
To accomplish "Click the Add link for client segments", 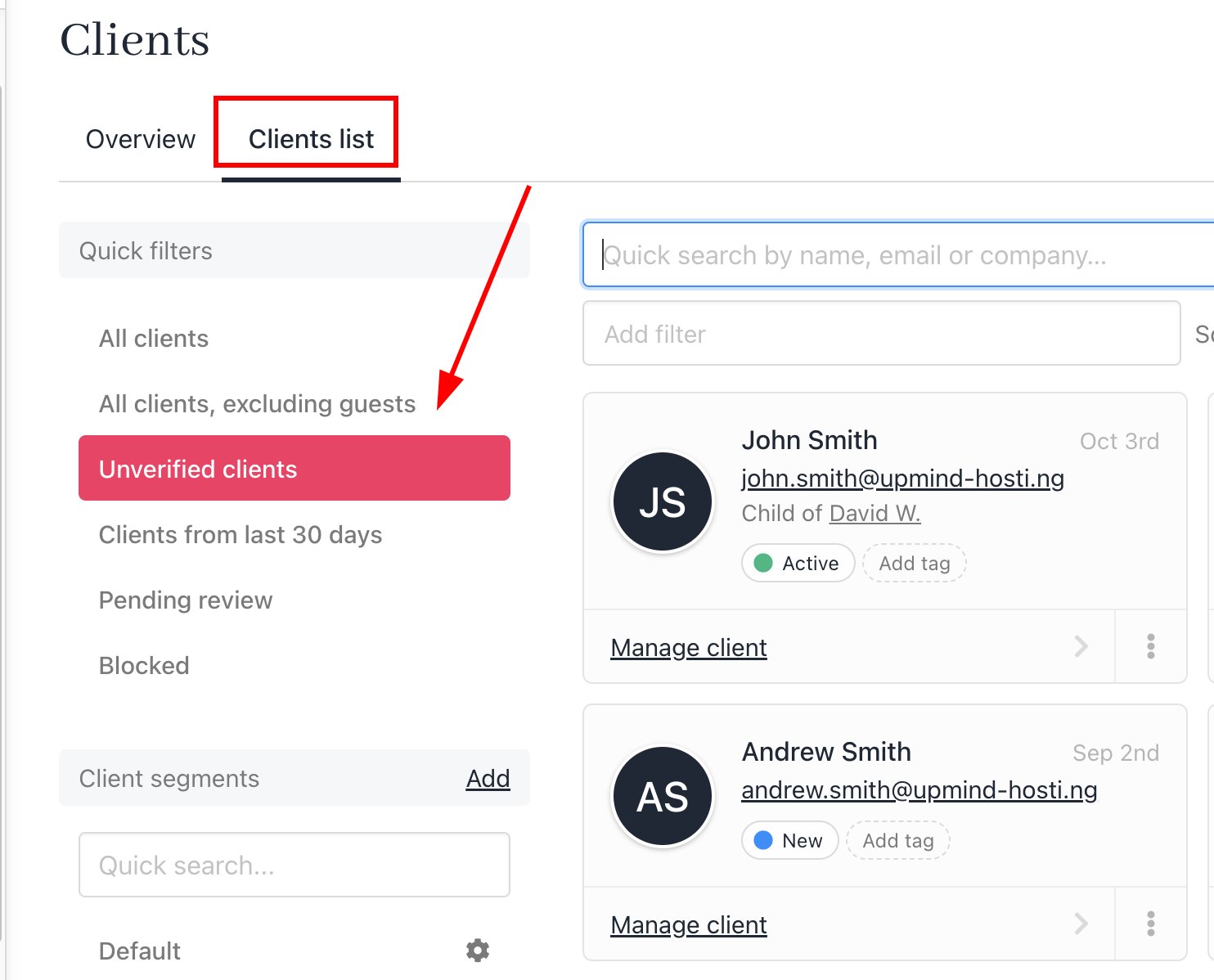I will coord(488,778).
